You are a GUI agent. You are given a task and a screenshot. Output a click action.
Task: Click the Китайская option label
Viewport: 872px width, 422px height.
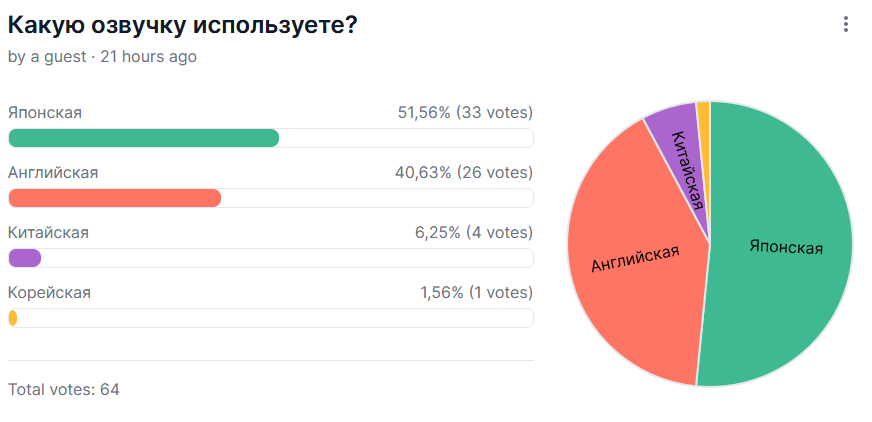coord(48,232)
